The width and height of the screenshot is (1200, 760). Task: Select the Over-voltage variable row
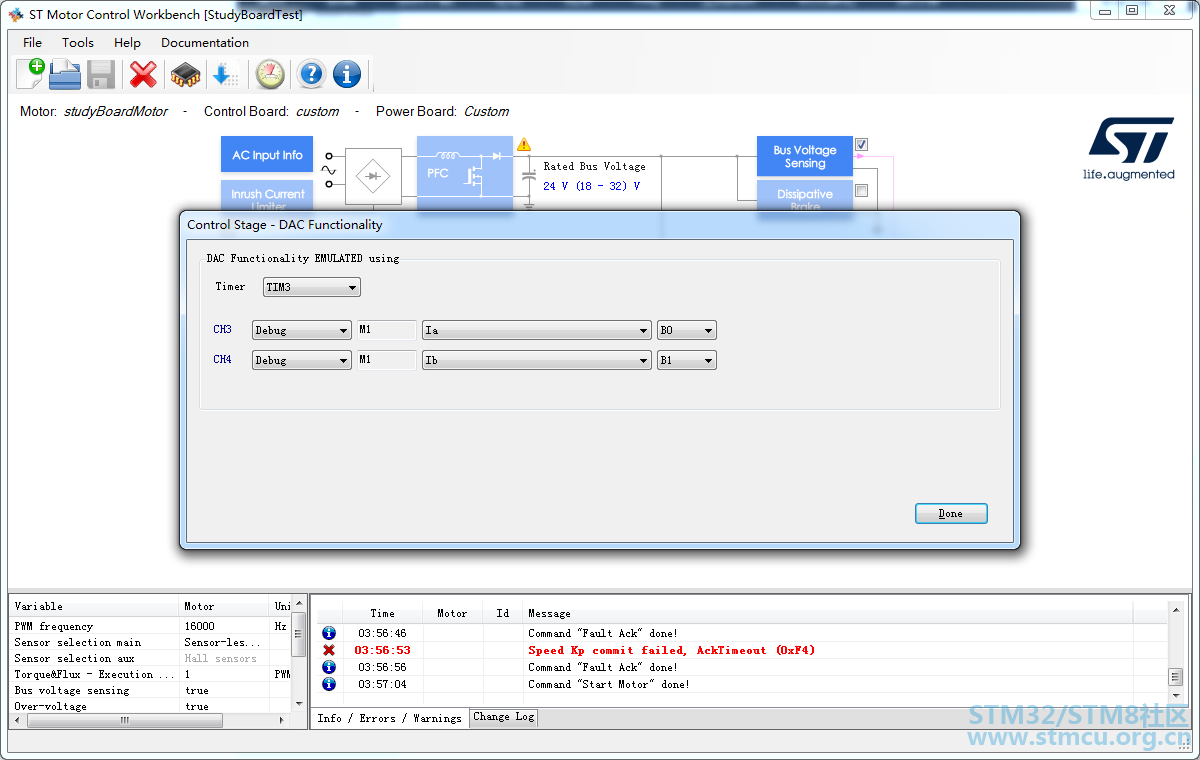[x=151, y=706]
